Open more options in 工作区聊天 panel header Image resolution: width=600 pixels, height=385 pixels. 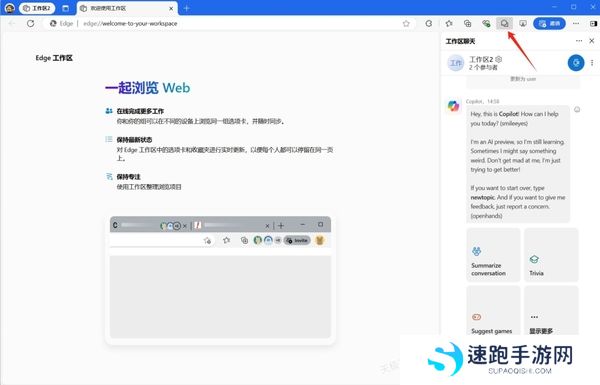pyautogui.click(x=579, y=41)
